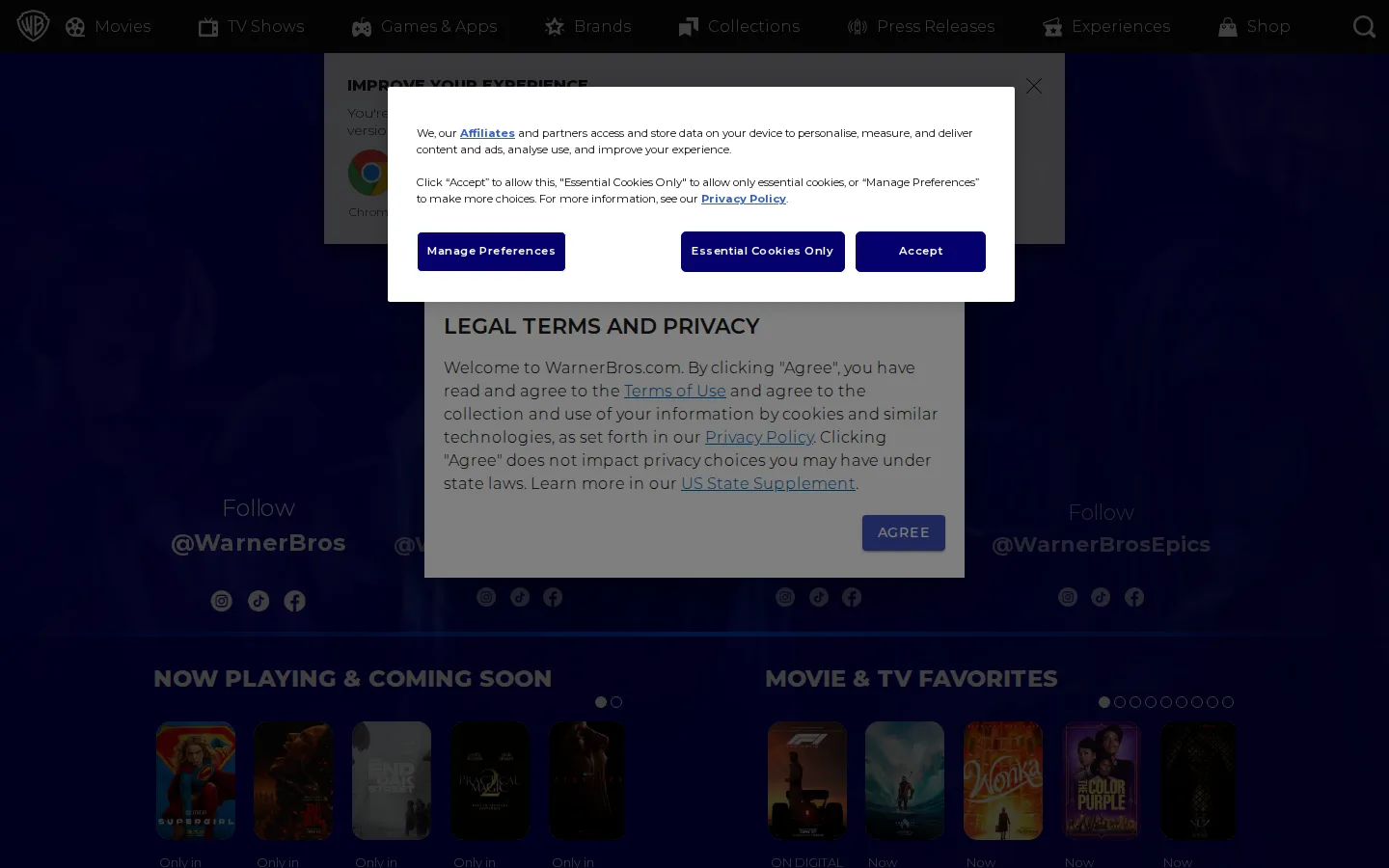Open the Movies menu
This screenshot has height=868, width=1389.
(x=108, y=26)
